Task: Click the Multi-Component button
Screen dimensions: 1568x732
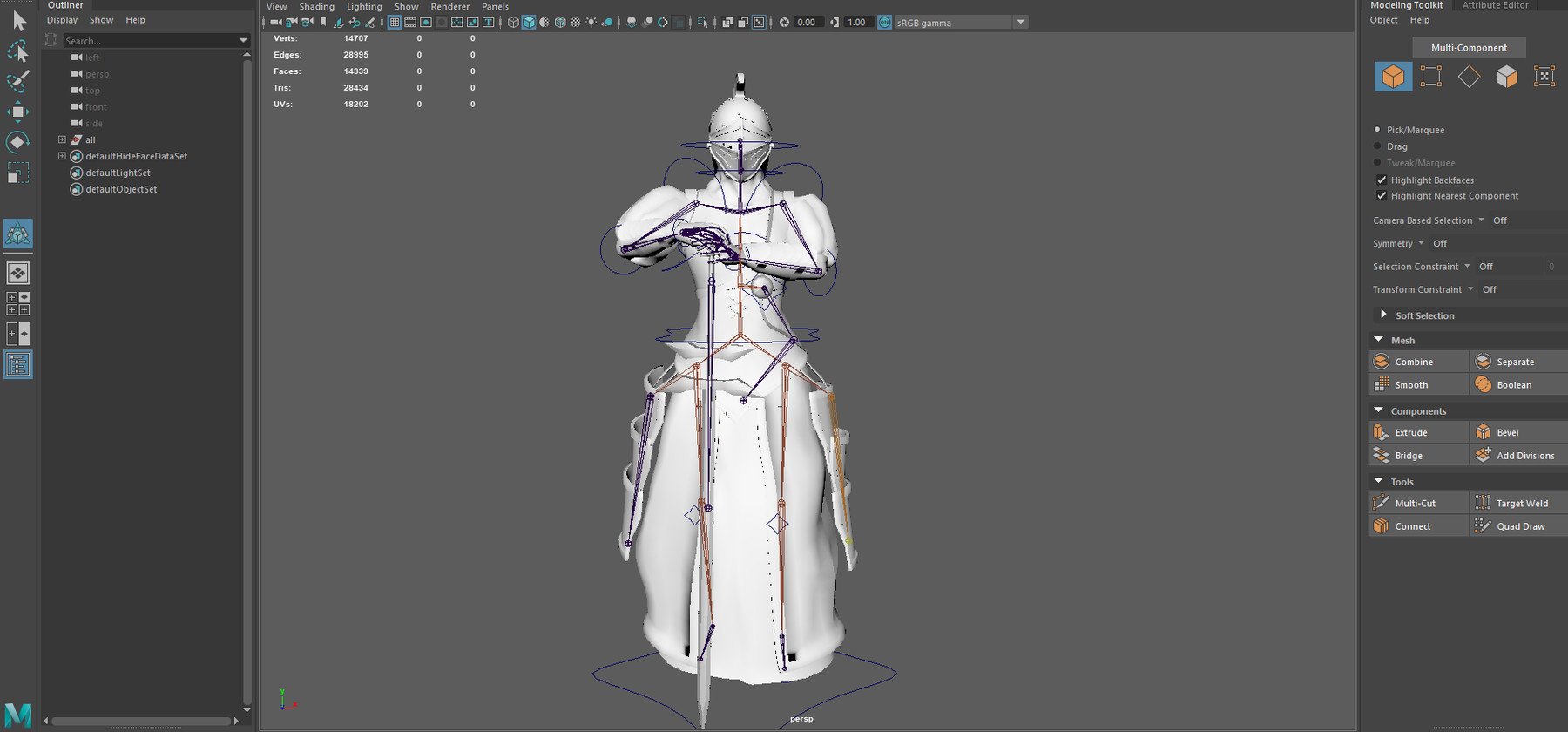Action: click(1469, 48)
